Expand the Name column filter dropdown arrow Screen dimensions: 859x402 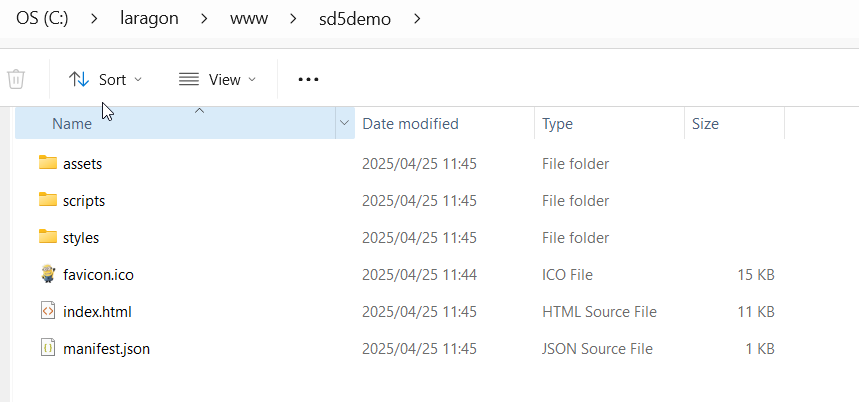(345, 123)
